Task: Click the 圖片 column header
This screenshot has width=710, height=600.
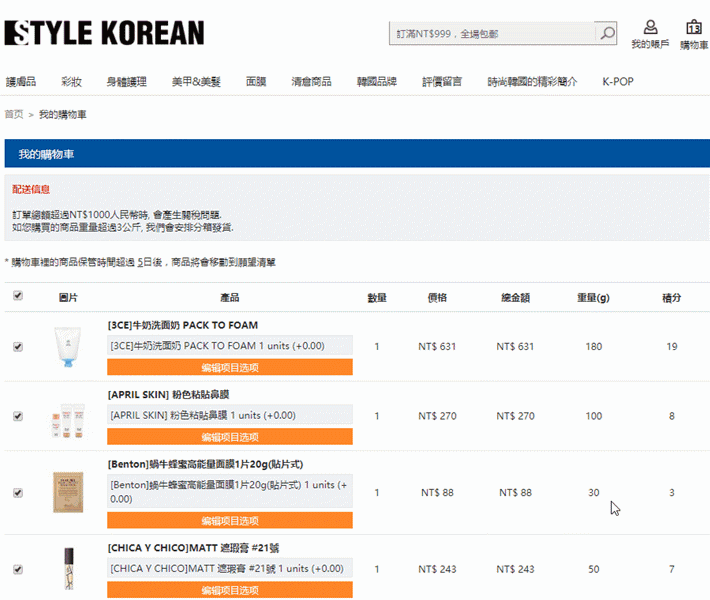Action: [x=68, y=298]
